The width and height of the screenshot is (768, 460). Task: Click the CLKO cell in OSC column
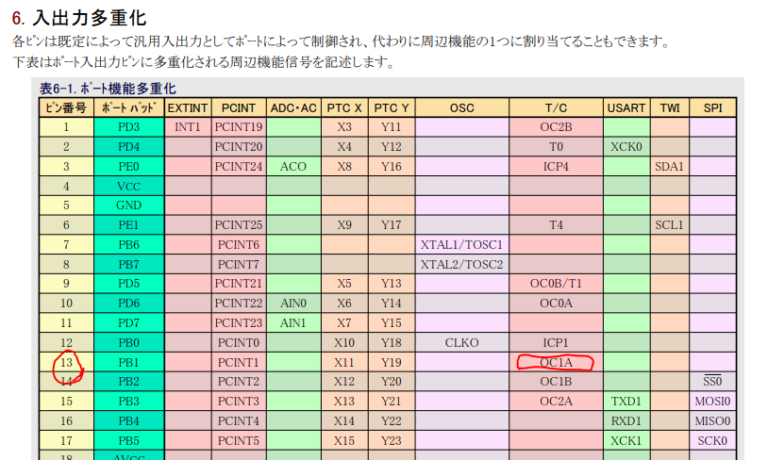tap(462, 342)
